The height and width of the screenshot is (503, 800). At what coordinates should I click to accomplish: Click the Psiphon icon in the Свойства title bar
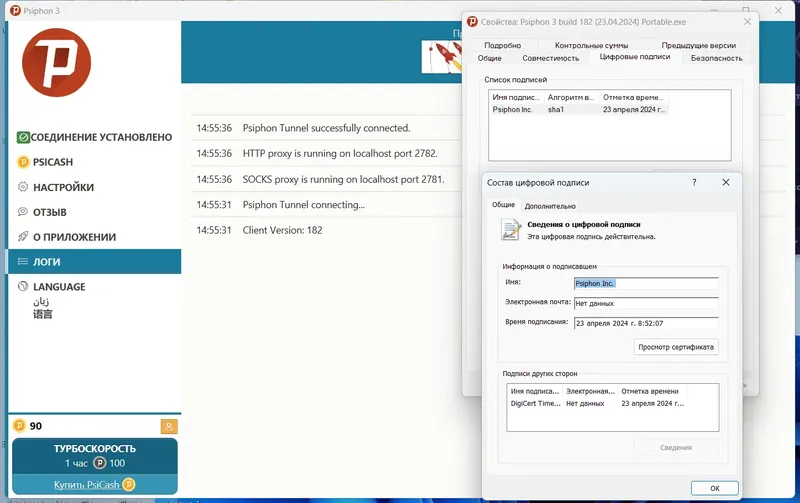click(x=472, y=21)
